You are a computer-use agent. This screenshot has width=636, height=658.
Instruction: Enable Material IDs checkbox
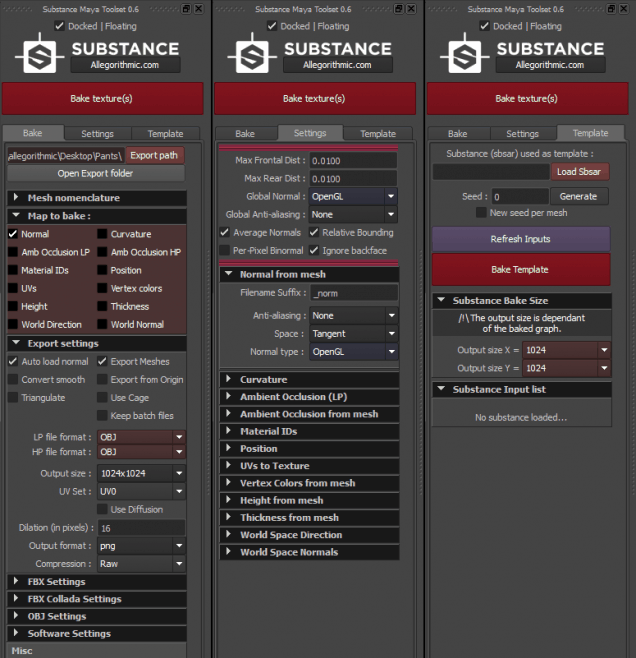[x=13, y=270]
